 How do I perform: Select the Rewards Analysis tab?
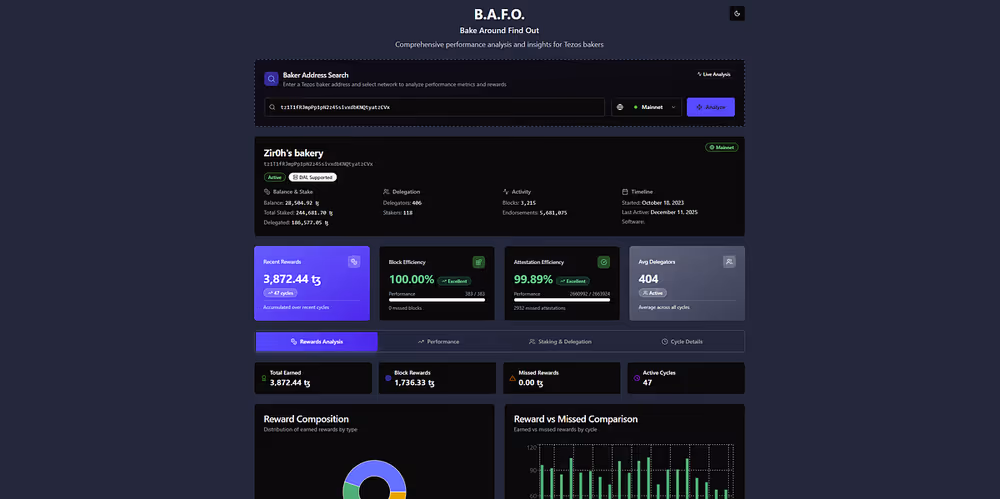click(316, 342)
